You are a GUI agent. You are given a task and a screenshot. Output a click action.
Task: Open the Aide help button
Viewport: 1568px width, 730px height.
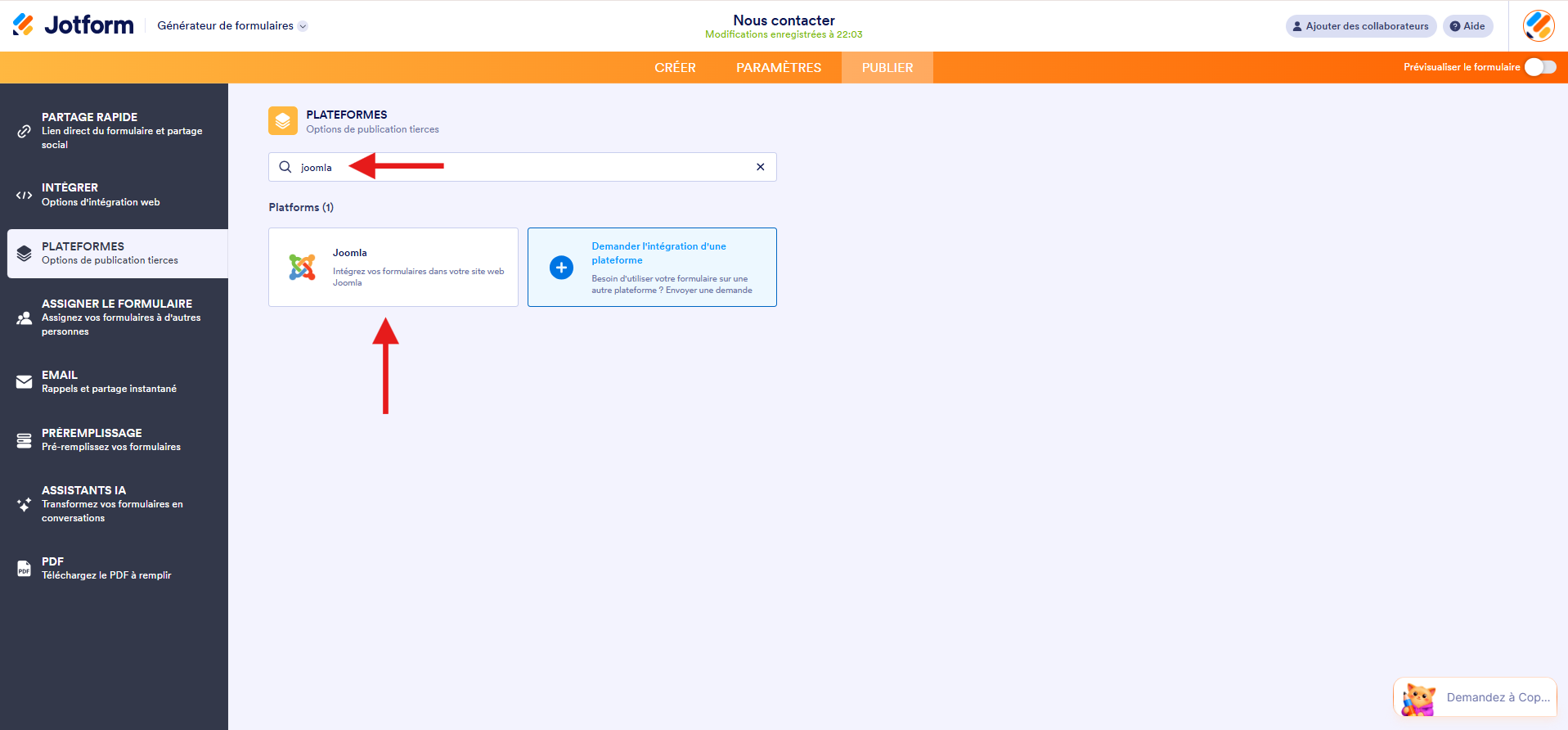pyautogui.click(x=1467, y=26)
